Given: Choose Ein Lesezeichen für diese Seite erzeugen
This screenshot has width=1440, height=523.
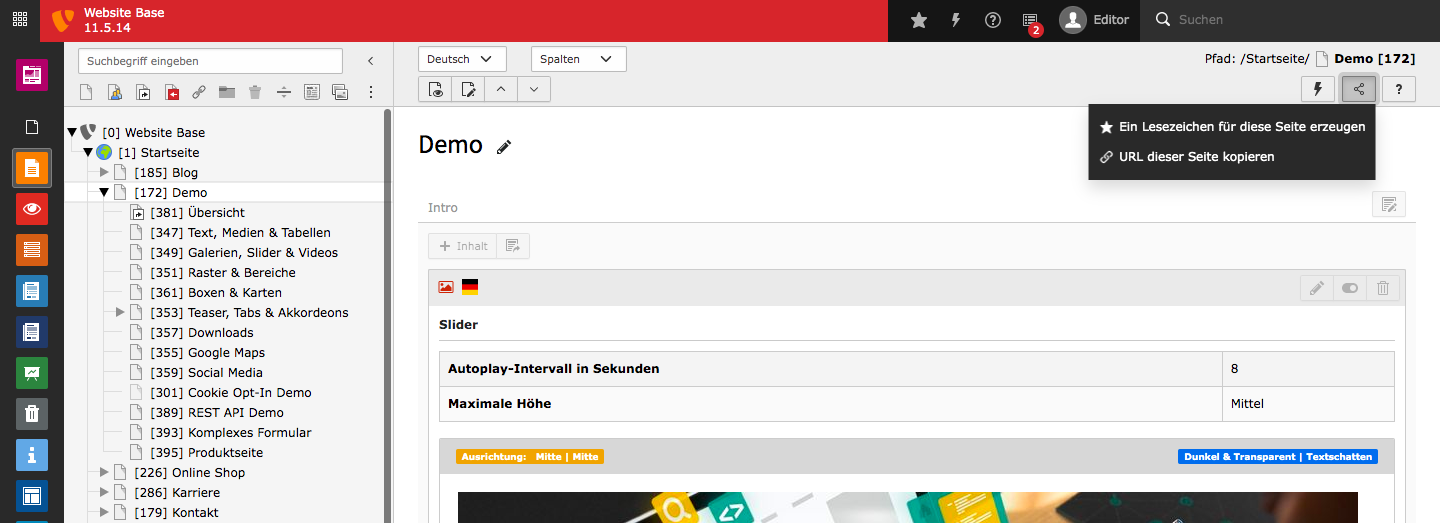Looking at the screenshot, I should point(1232,127).
